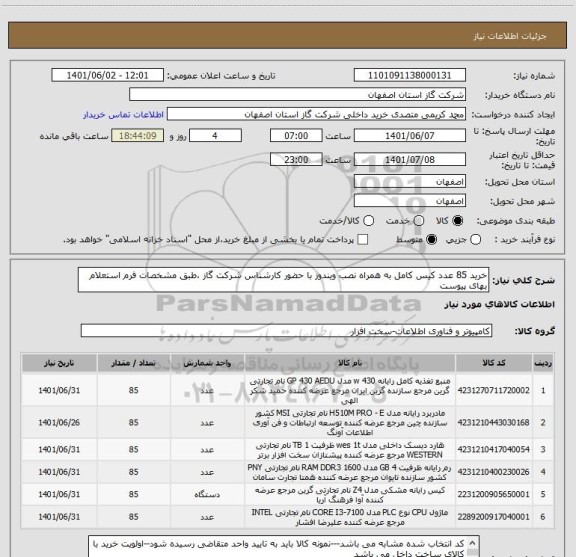Click the ردیف column header
This screenshot has height=557, width=576.
[x=543, y=363]
